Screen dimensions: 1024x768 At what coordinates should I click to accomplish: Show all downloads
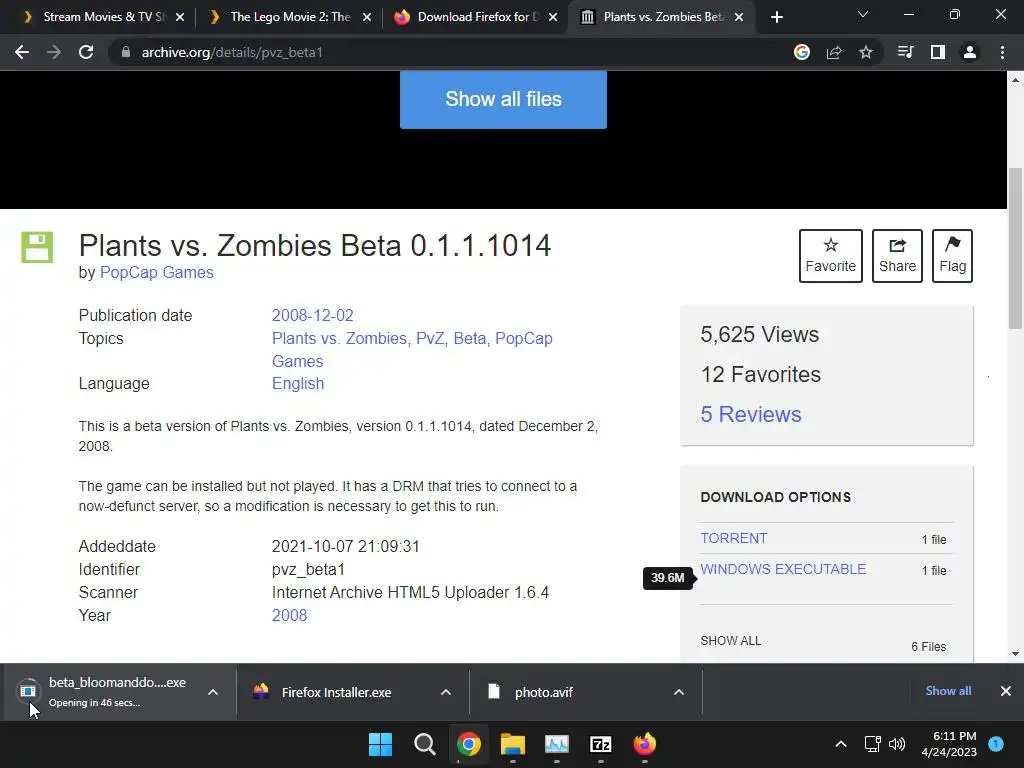948,690
